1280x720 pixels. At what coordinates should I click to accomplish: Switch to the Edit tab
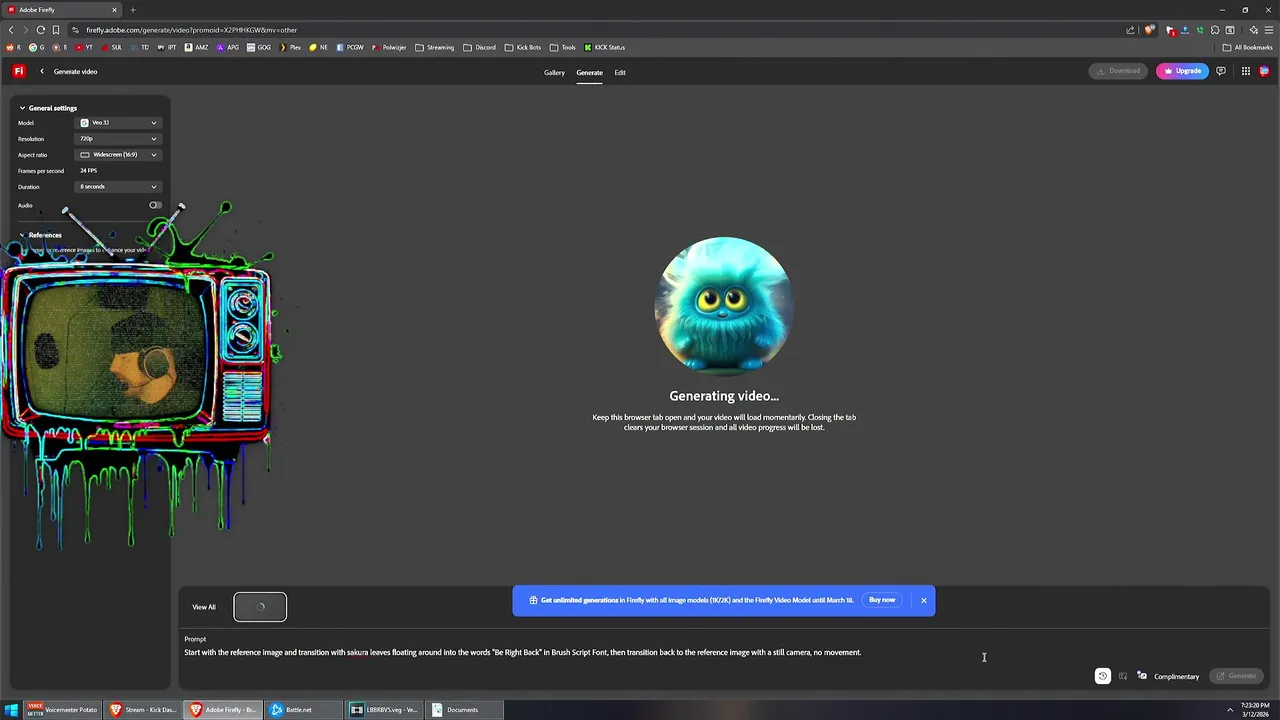620,72
